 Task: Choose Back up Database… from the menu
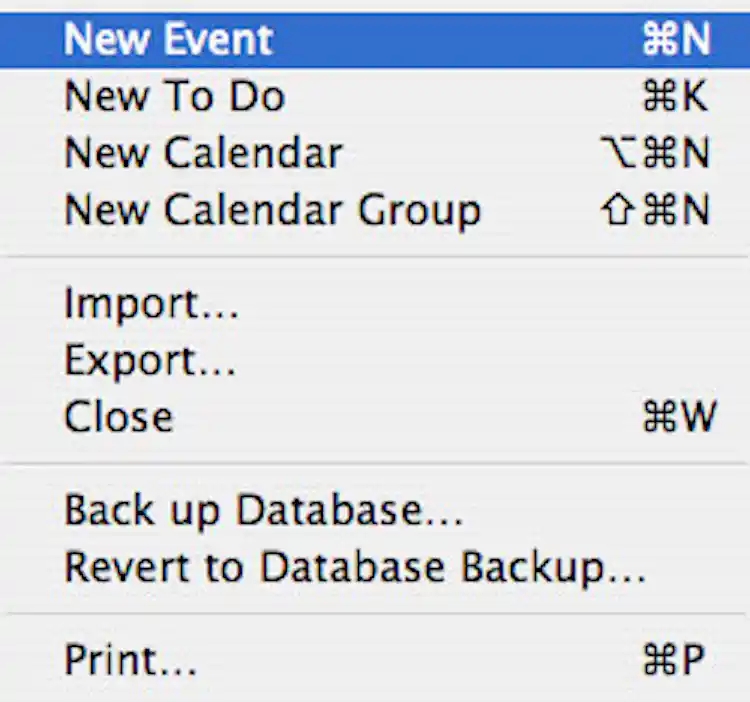coord(375,510)
